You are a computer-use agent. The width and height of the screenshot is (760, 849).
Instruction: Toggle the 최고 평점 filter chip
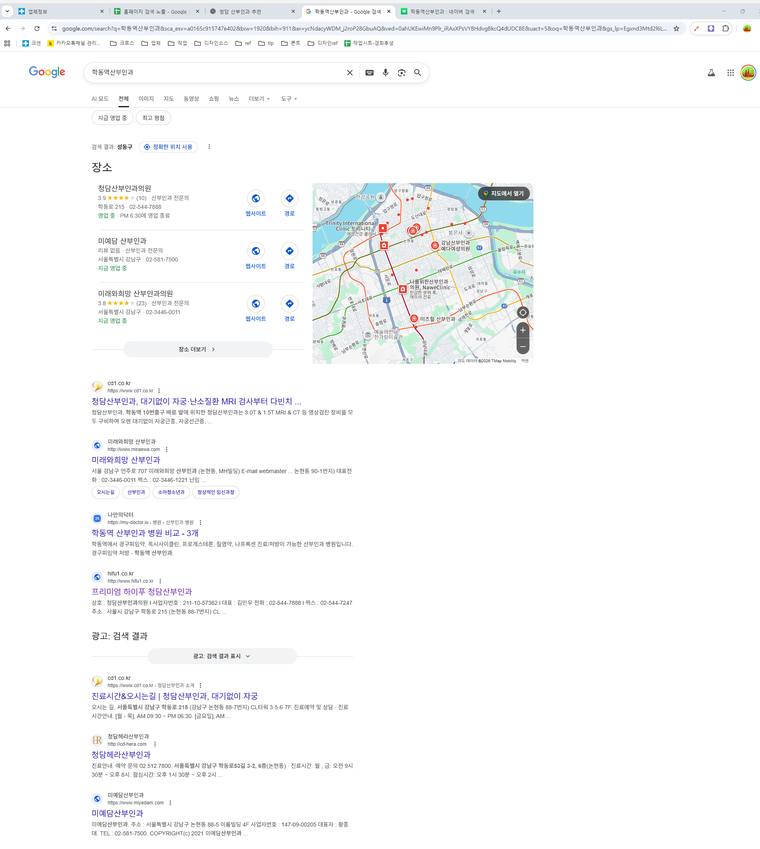pyautogui.click(x=153, y=118)
